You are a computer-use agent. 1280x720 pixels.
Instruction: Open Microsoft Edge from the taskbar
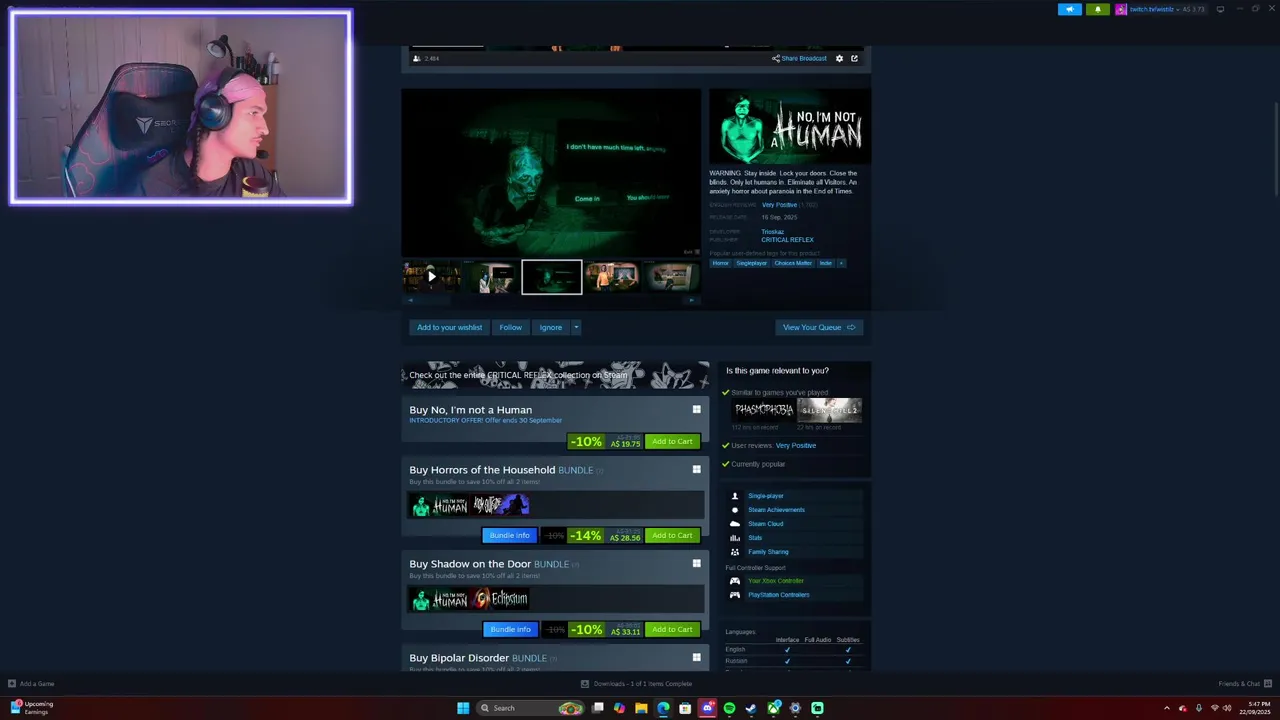click(663, 708)
